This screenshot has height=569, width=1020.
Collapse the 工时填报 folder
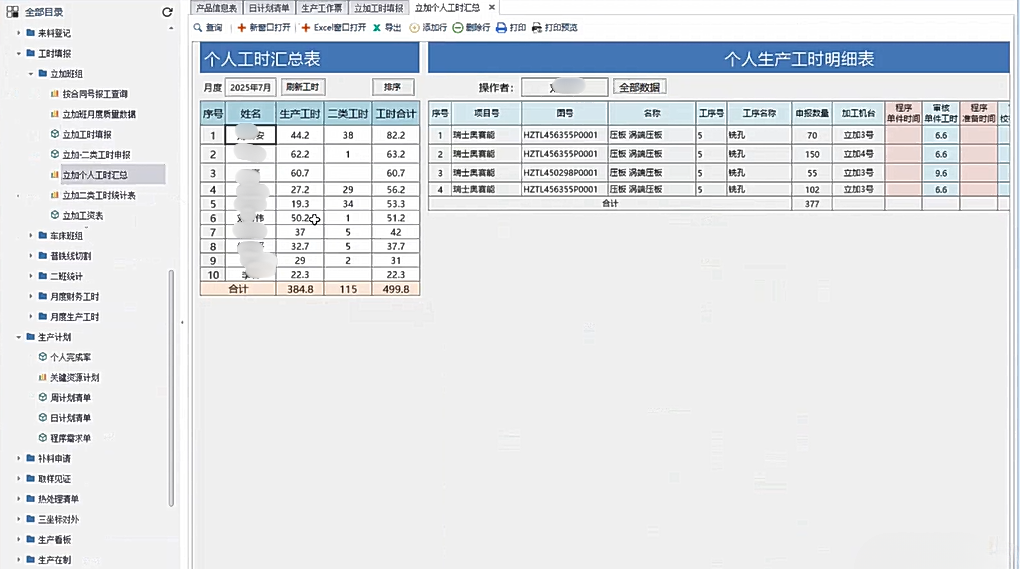pos(19,53)
